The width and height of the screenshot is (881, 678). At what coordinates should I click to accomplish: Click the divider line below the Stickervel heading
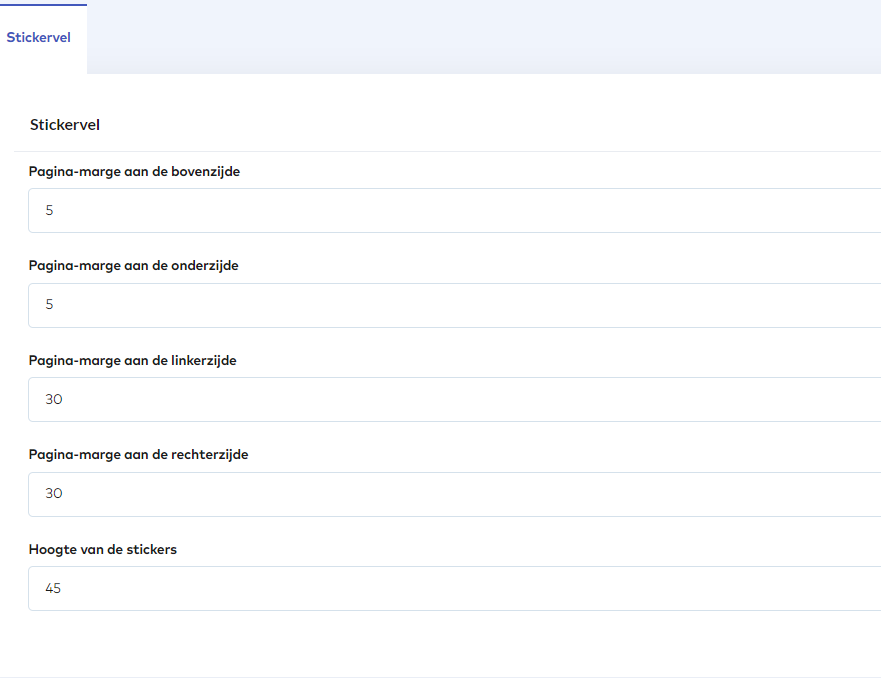click(x=450, y=151)
